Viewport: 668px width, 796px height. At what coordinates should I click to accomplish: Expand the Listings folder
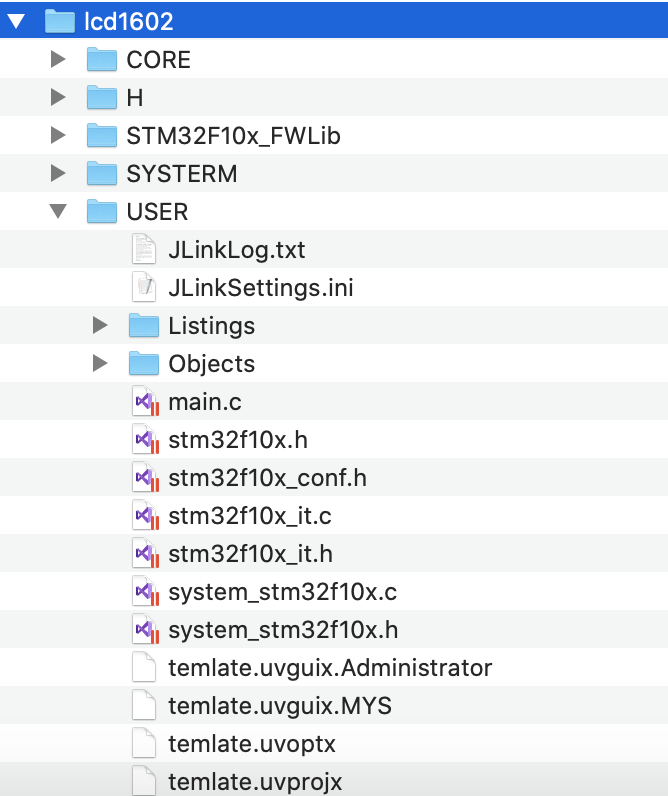tap(100, 326)
